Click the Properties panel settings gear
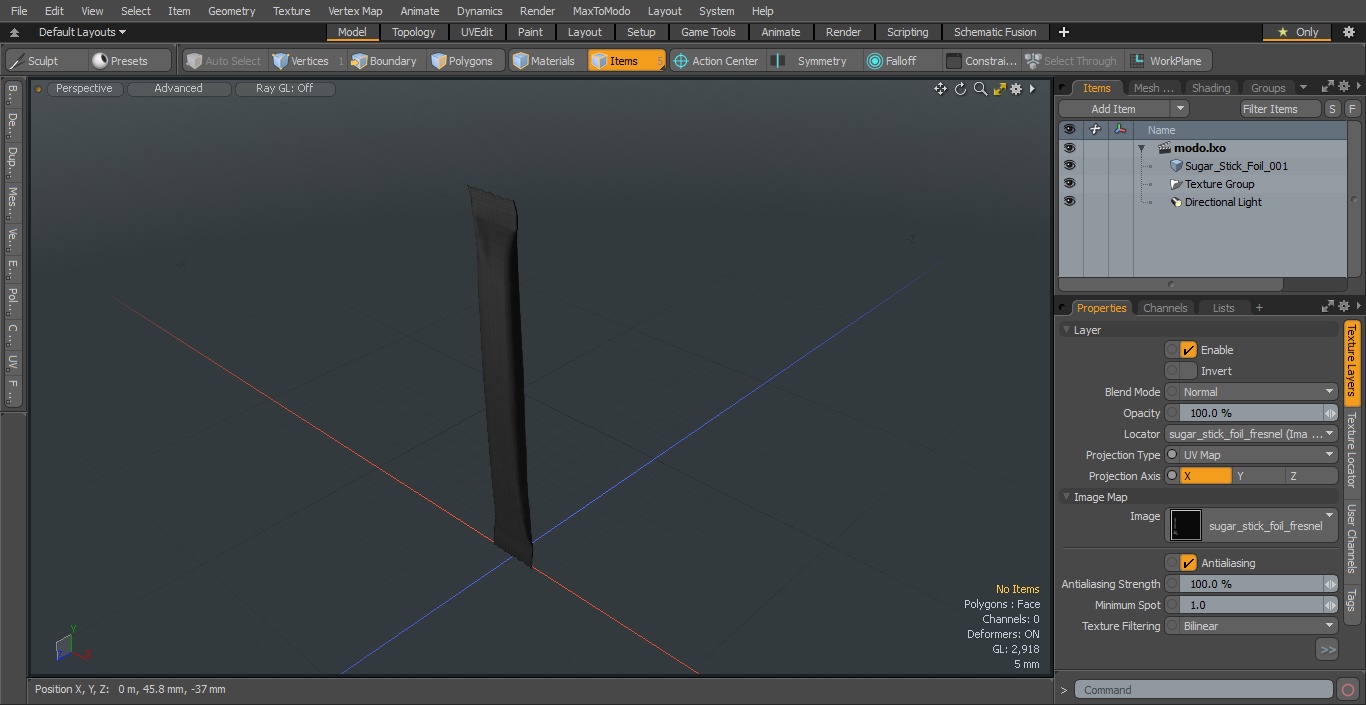Image resolution: width=1366 pixels, height=705 pixels. click(1344, 307)
